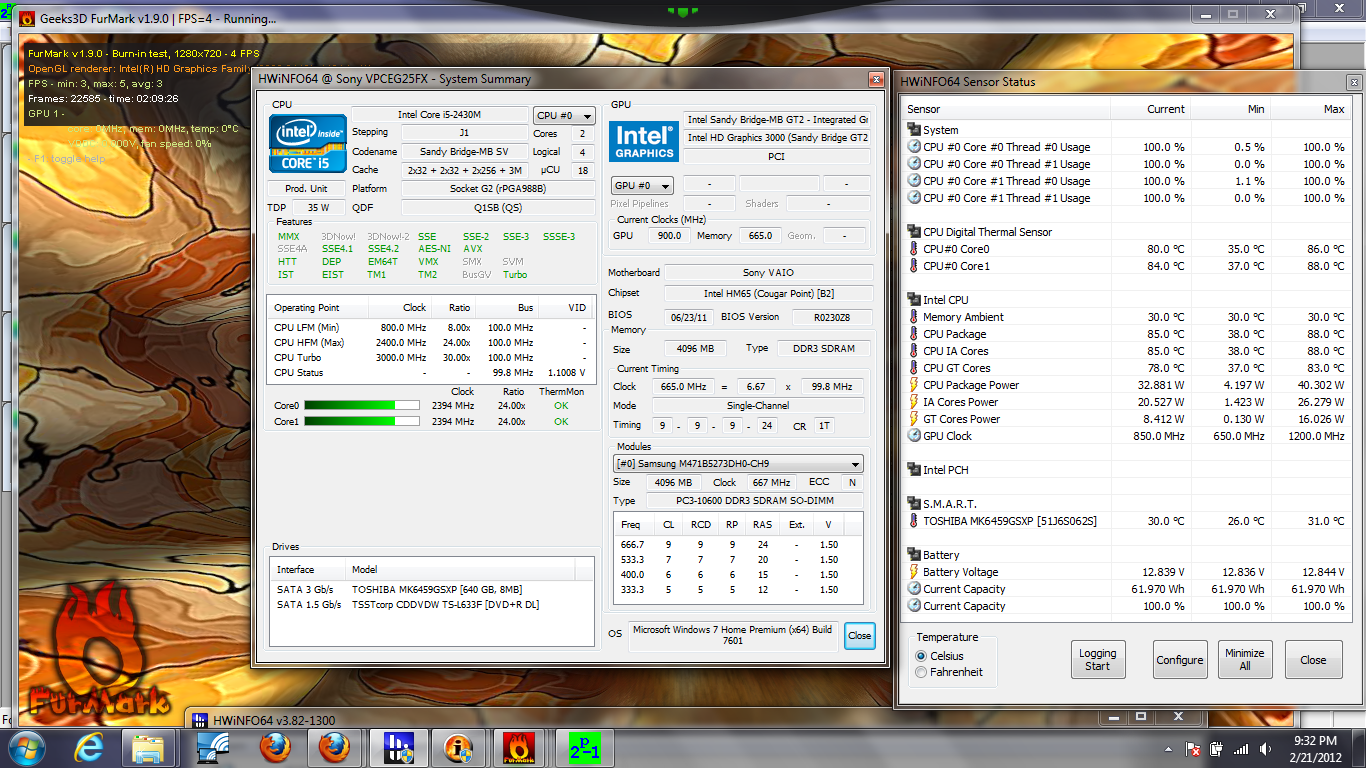This screenshot has height=768, width=1366.
Task: Click the Sandy Bridge-MB SV codename field
Action: coord(465,152)
